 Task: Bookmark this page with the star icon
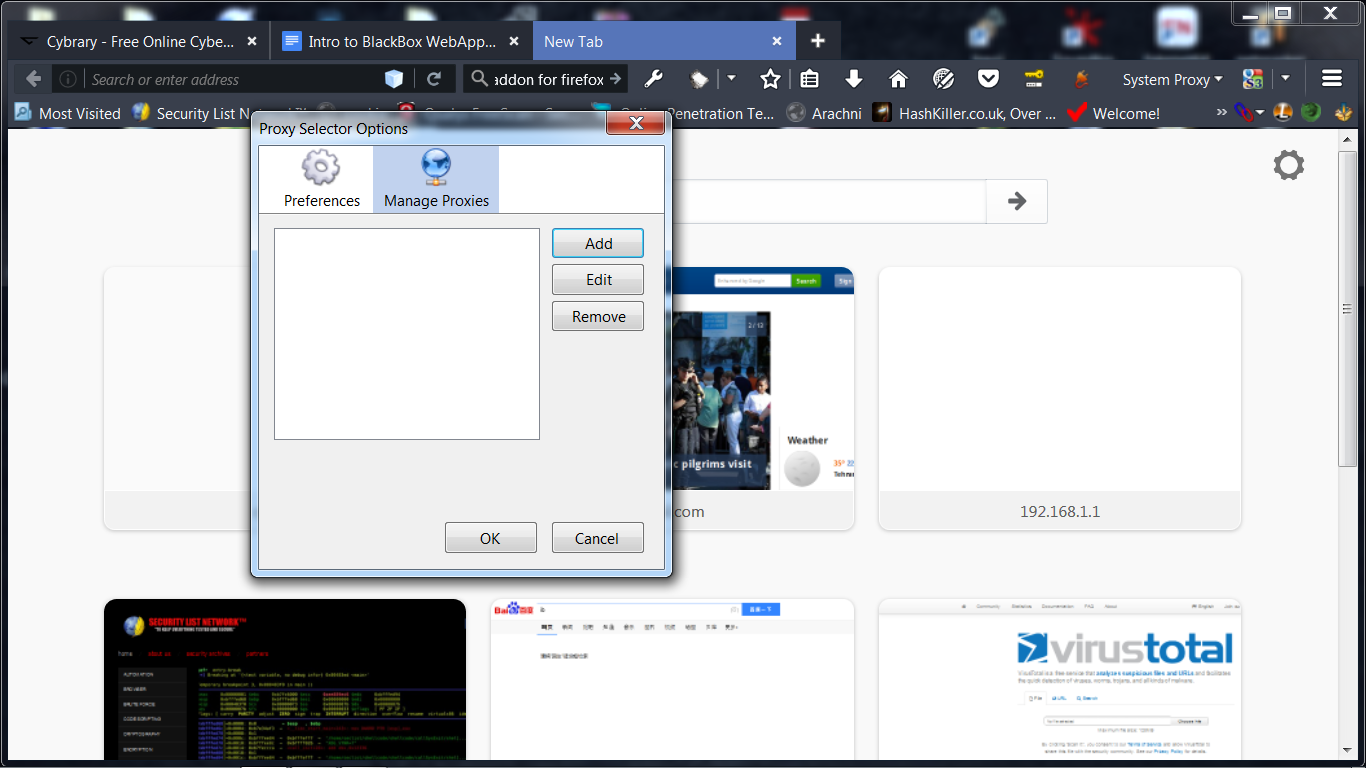[770, 79]
